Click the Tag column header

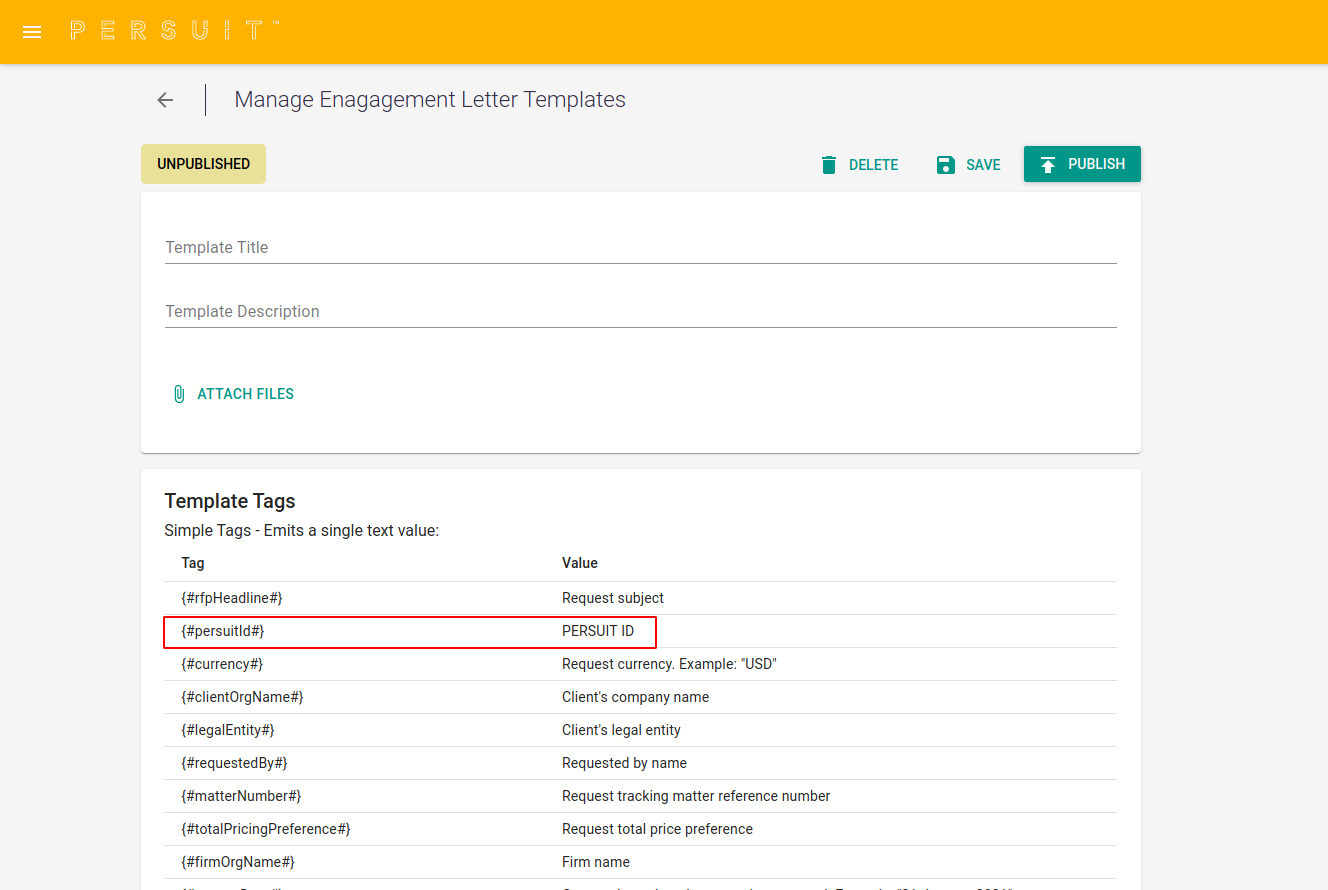click(x=193, y=563)
